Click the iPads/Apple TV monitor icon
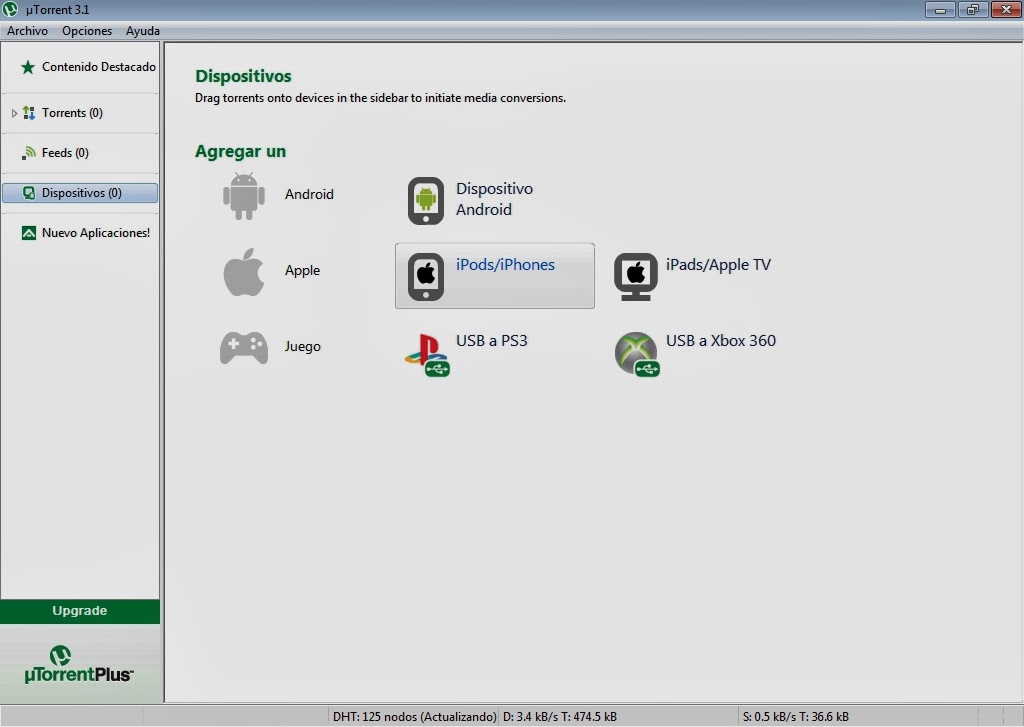The height and width of the screenshot is (727, 1024). pyautogui.click(x=635, y=276)
